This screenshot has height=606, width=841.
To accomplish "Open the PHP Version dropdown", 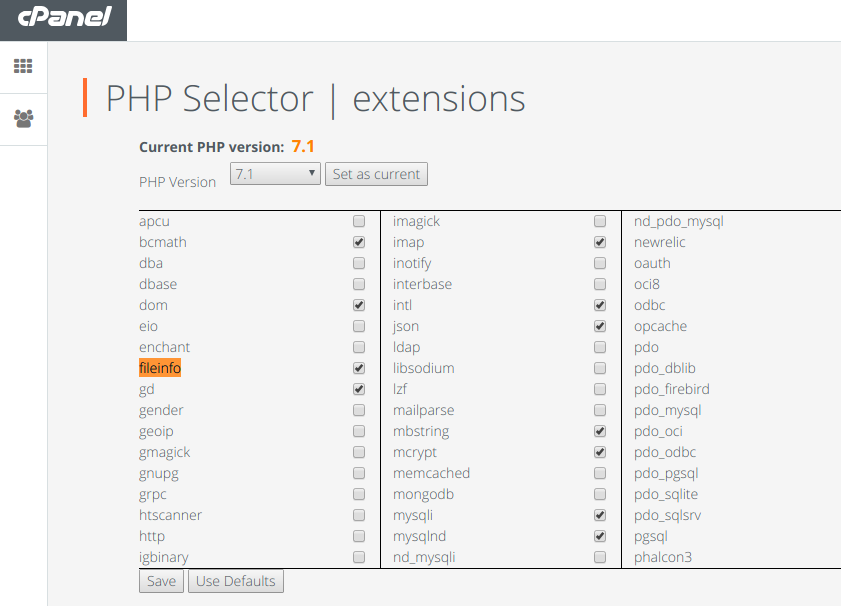I will click(x=275, y=173).
